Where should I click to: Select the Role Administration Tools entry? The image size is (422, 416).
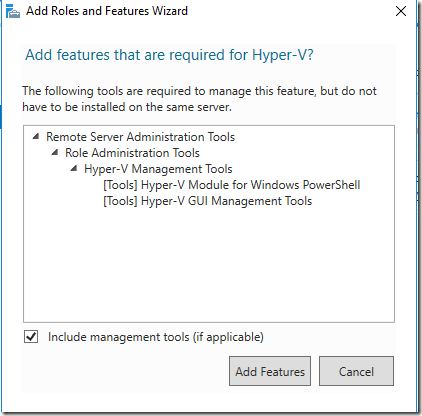pyautogui.click(x=132, y=153)
